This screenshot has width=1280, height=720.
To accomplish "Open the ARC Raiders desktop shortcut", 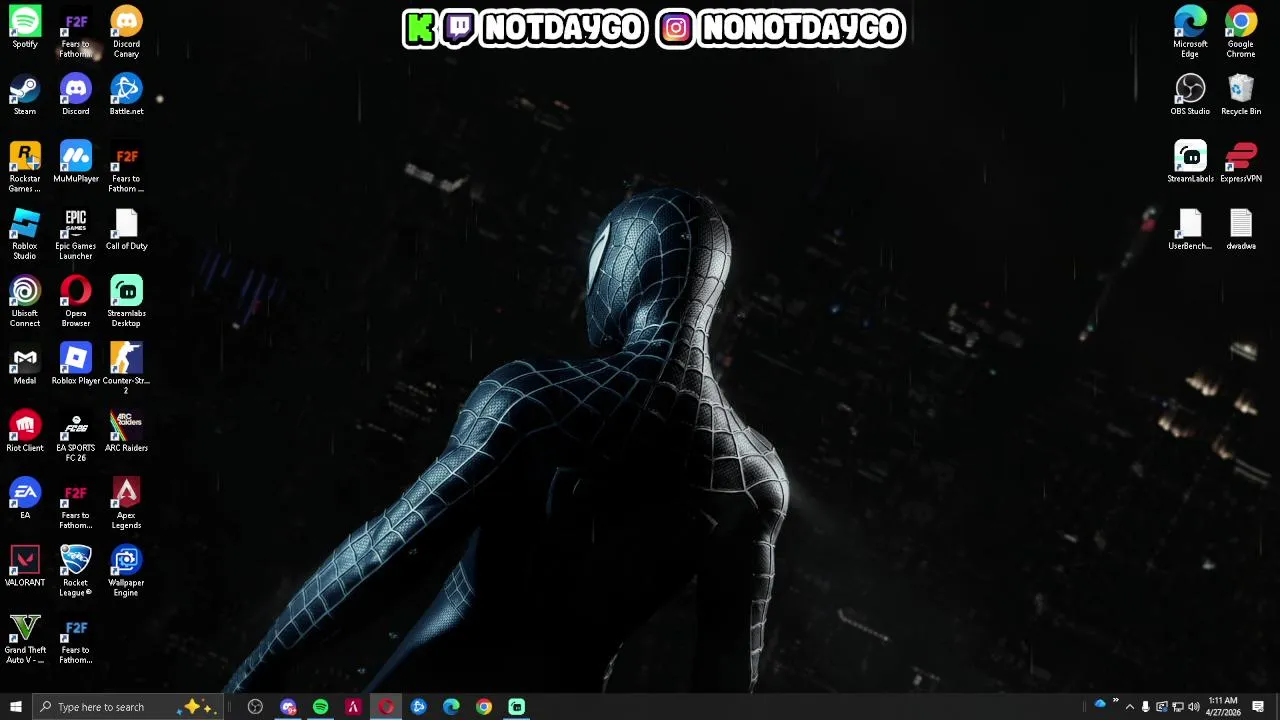I will click(126, 431).
